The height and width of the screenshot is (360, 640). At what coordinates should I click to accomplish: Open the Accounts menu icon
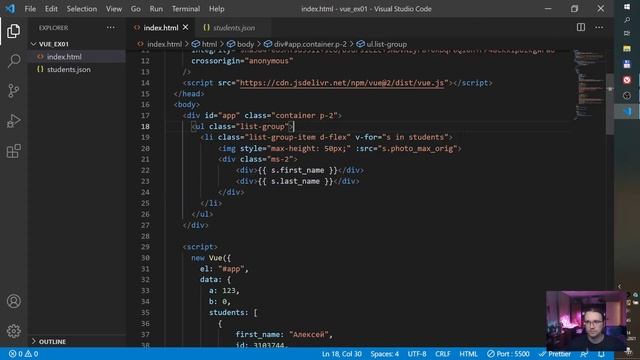13,301
